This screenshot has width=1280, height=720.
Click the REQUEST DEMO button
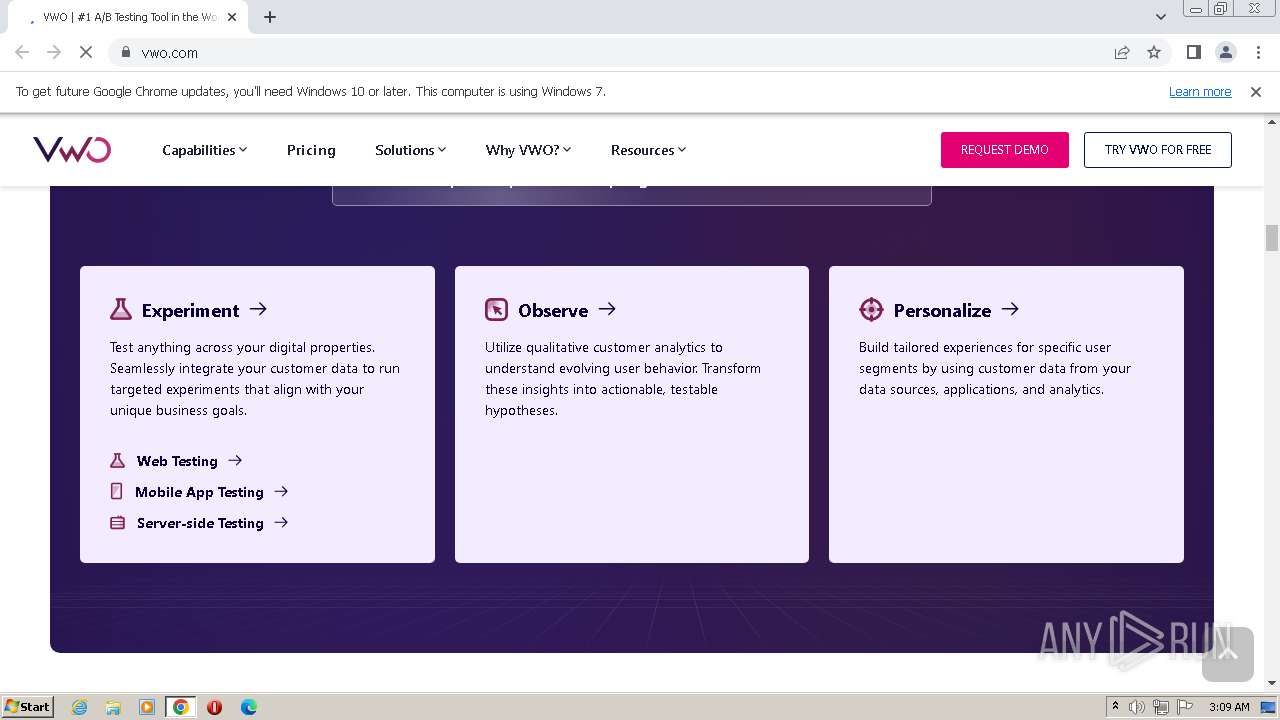pyautogui.click(x=1005, y=150)
